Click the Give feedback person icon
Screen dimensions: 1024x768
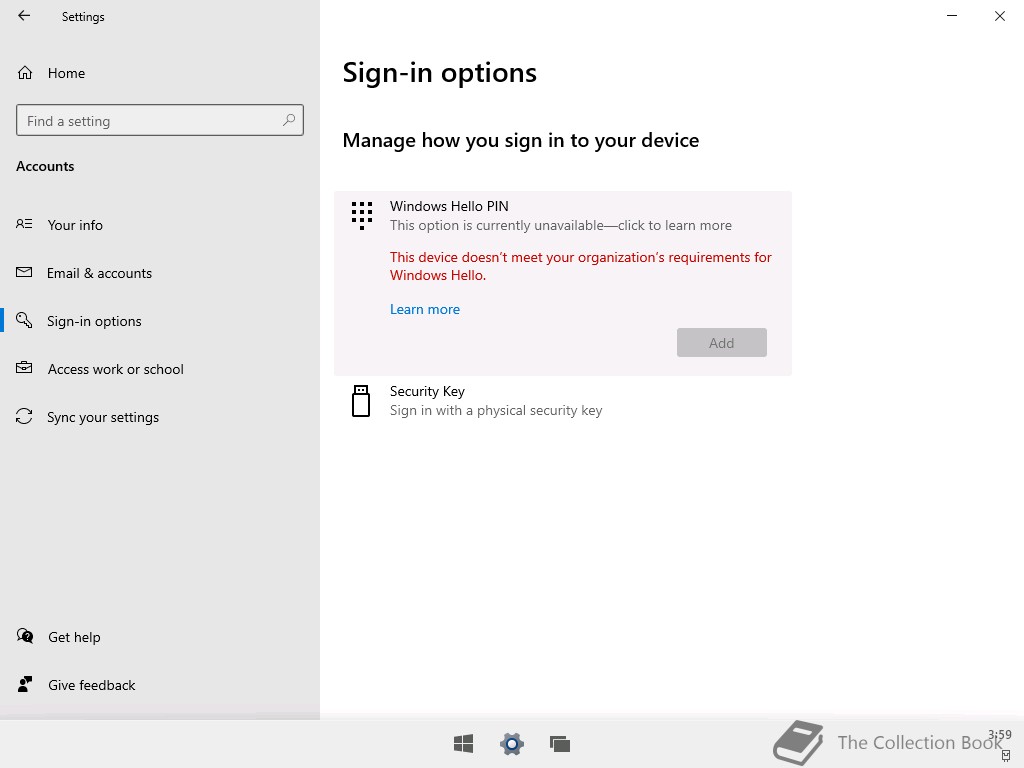click(25, 684)
